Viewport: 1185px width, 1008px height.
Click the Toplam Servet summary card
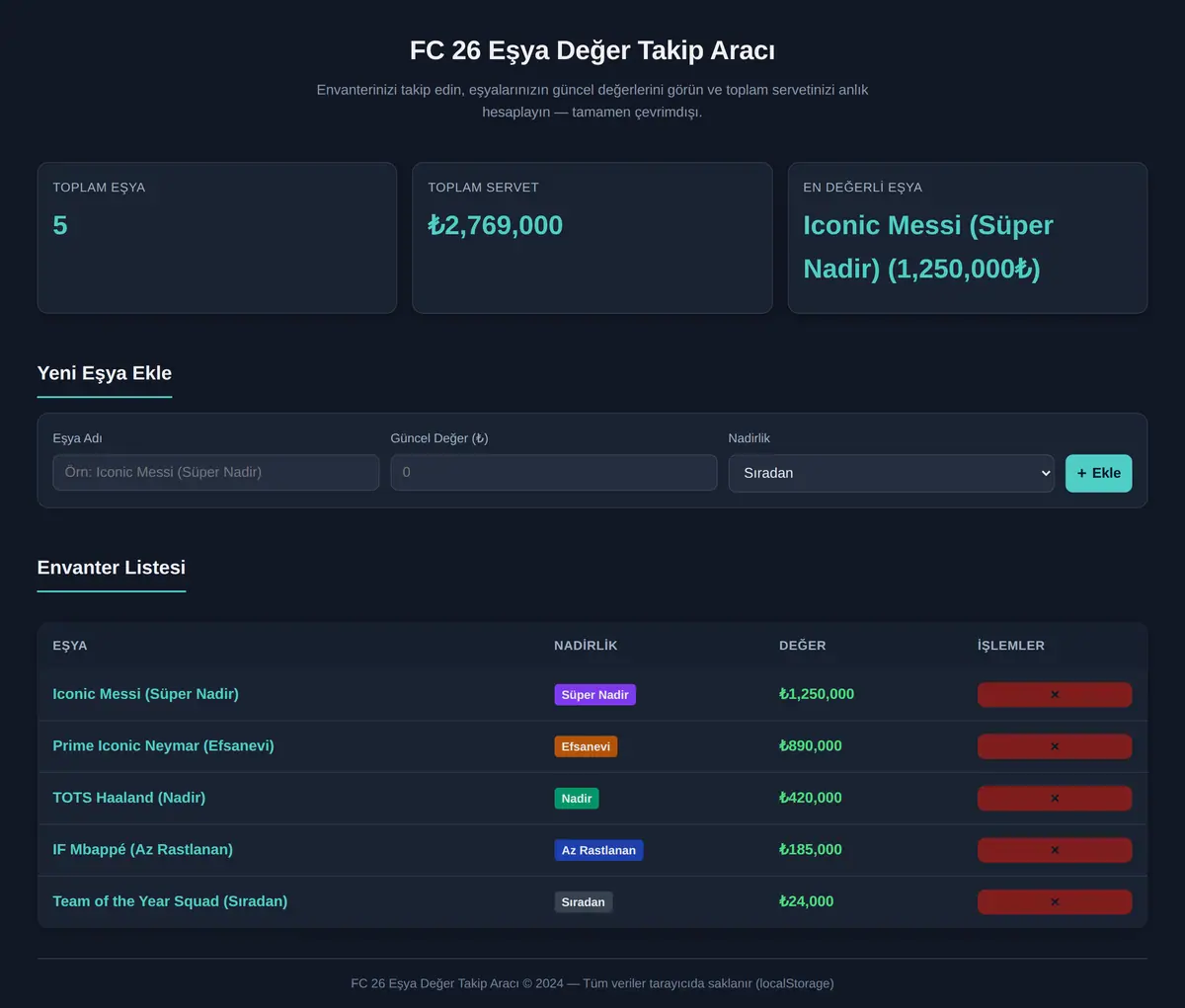click(592, 238)
